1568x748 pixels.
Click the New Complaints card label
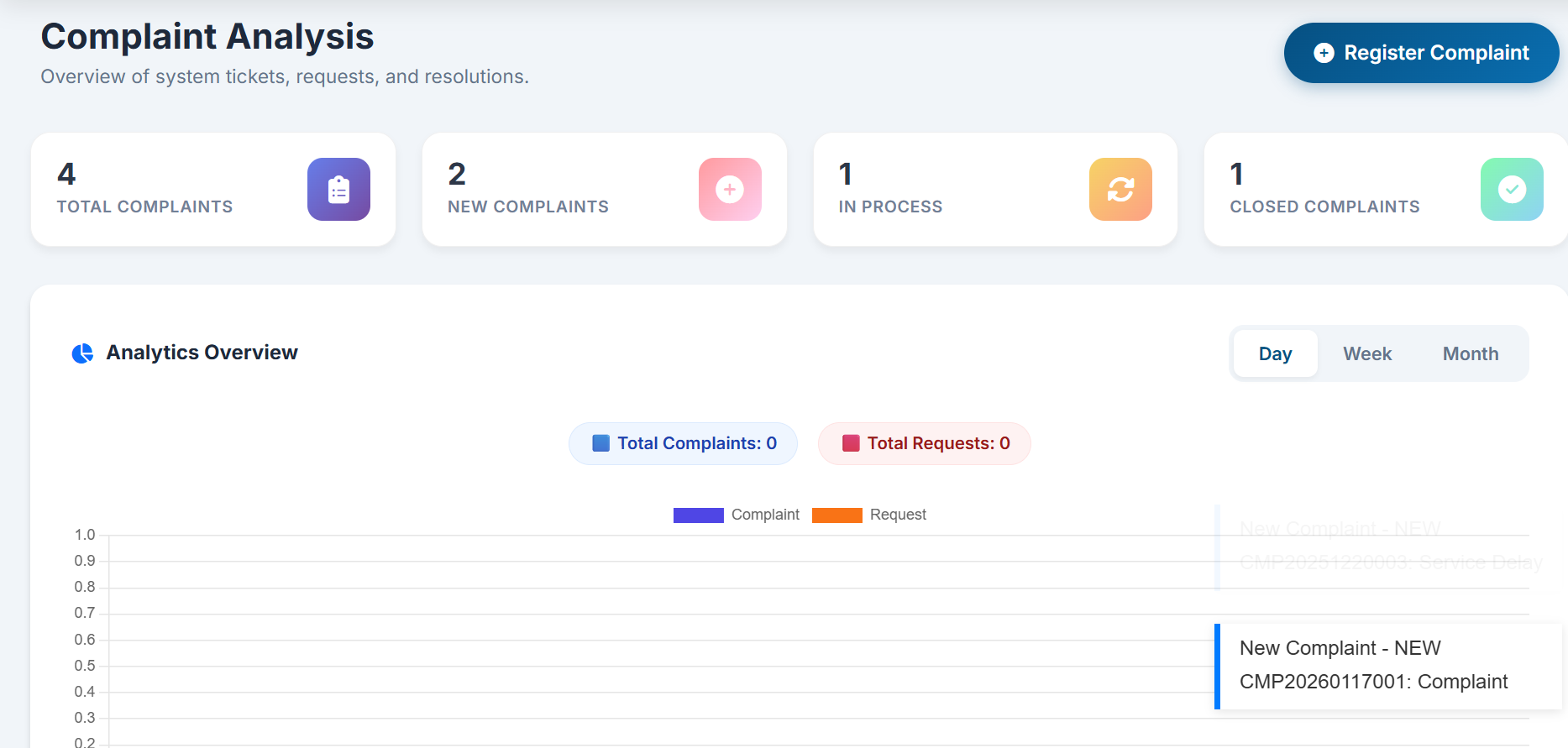527,207
